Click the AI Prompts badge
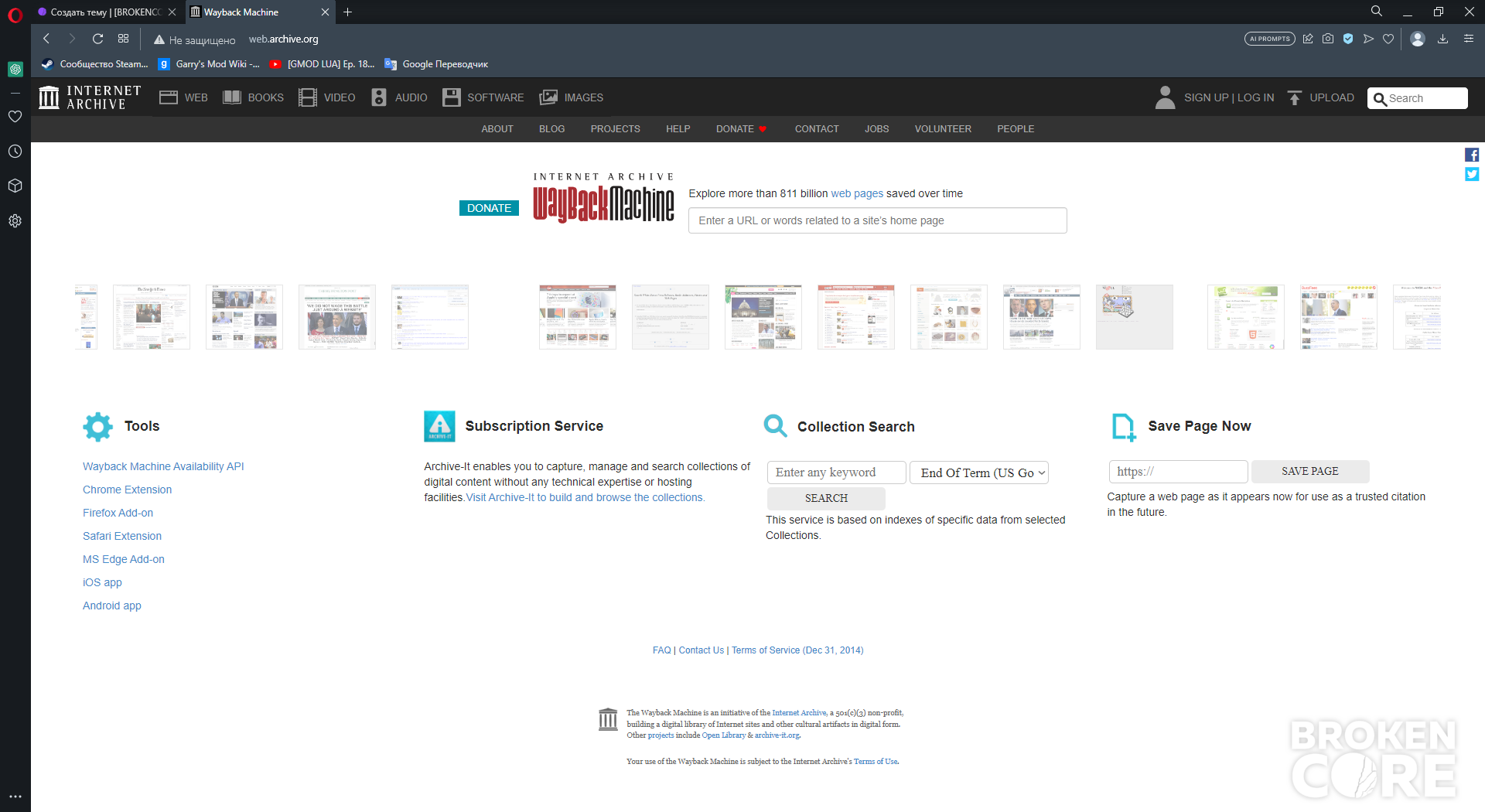The height and width of the screenshot is (812, 1485). click(x=1269, y=39)
